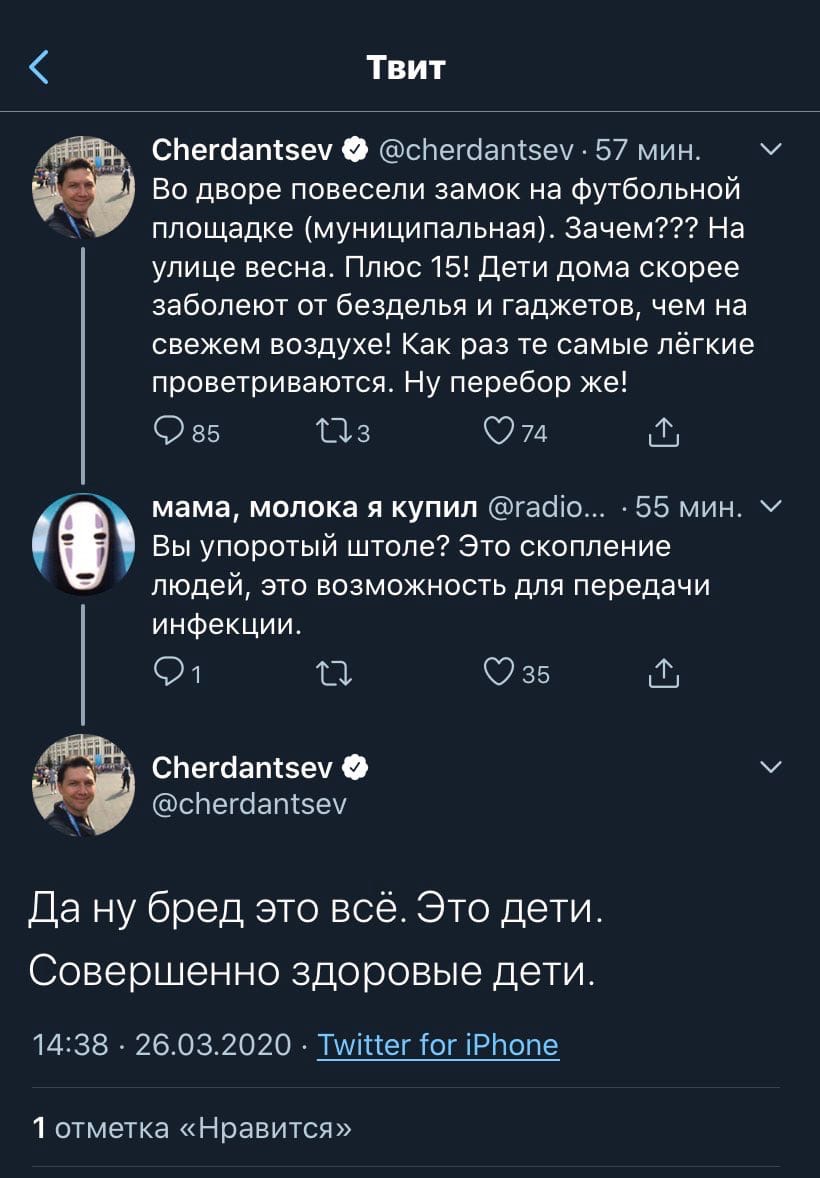820x1178 pixels.
Task: View the "1 отметка «Нравится»" list
Action: (192, 1128)
